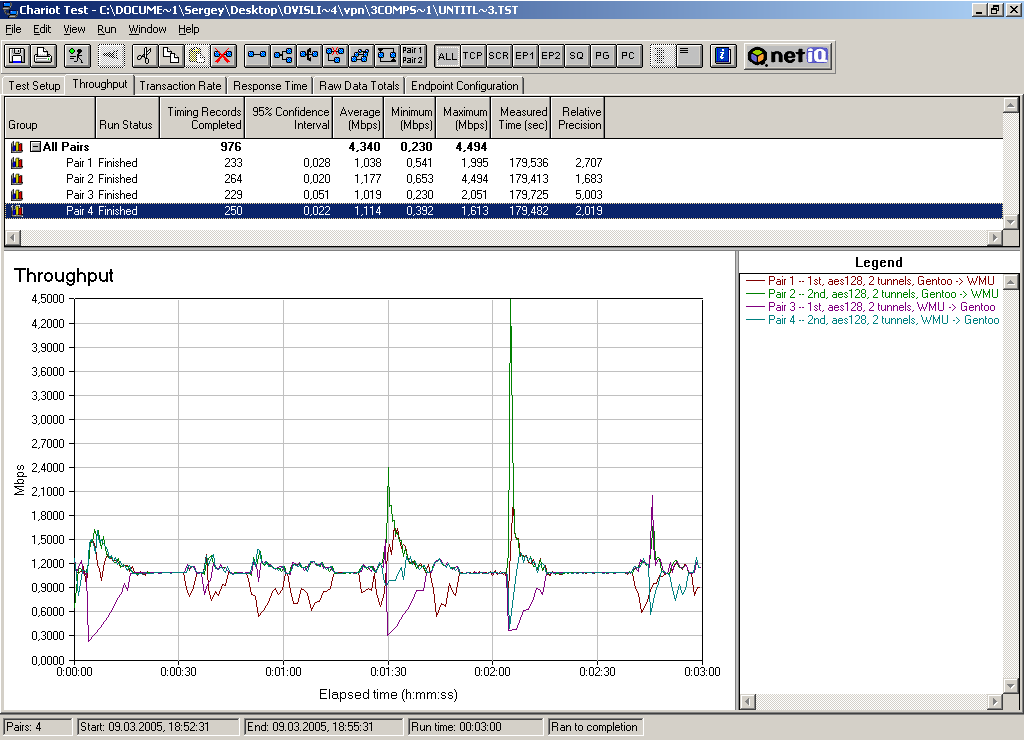1024x740 pixels.
Task: Switch to the Response Time tab
Action: [x=270, y=86]
